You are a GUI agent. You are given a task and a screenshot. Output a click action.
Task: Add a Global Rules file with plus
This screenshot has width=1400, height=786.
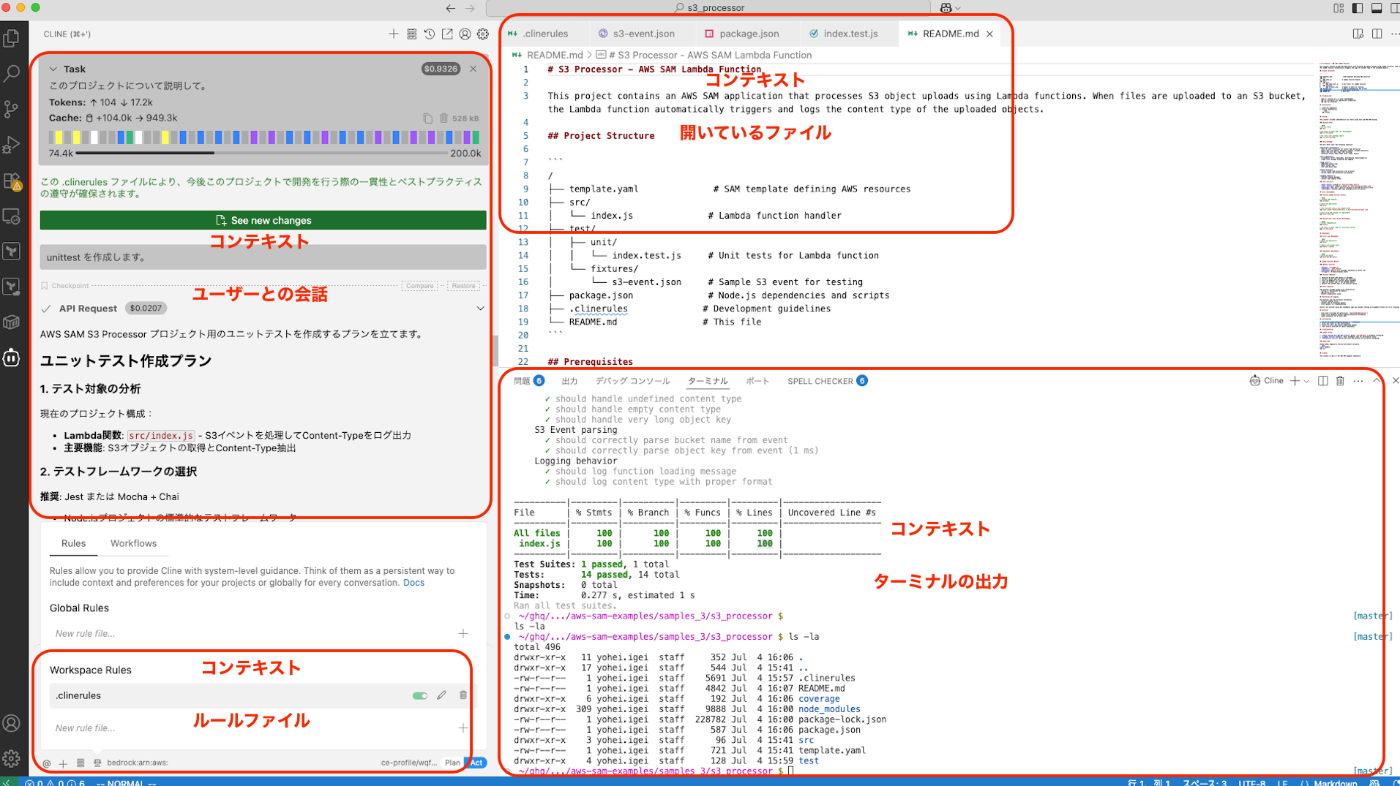coord(462,633)
